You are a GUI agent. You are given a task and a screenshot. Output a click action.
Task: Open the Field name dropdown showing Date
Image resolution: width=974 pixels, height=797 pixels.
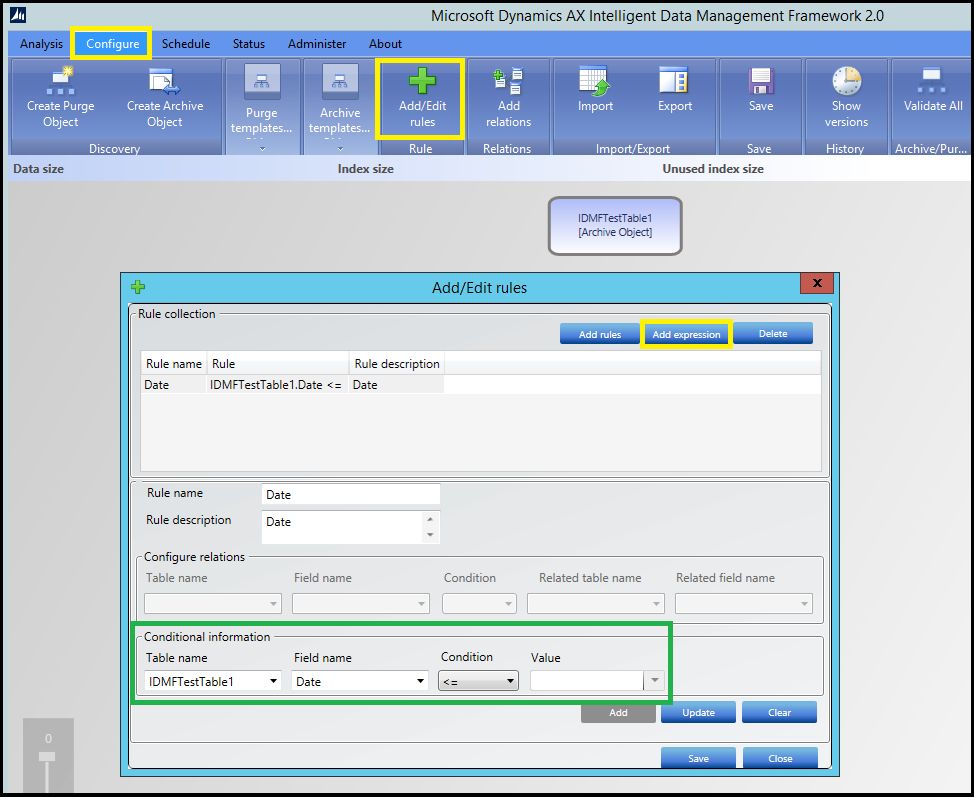click(x=360, y=681)
